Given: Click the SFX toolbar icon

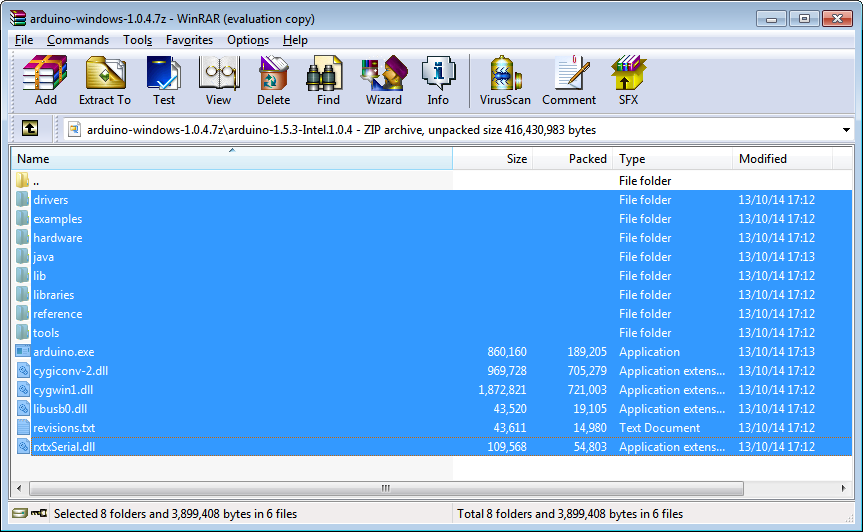Looking at the screenshot, I should [628, 73].
